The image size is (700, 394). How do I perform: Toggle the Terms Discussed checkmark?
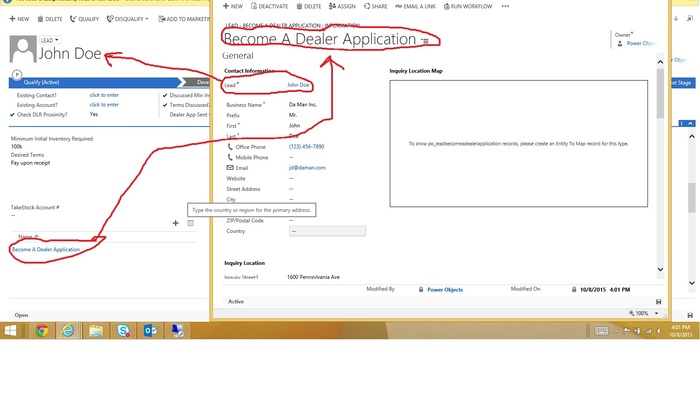click(165, 105)
